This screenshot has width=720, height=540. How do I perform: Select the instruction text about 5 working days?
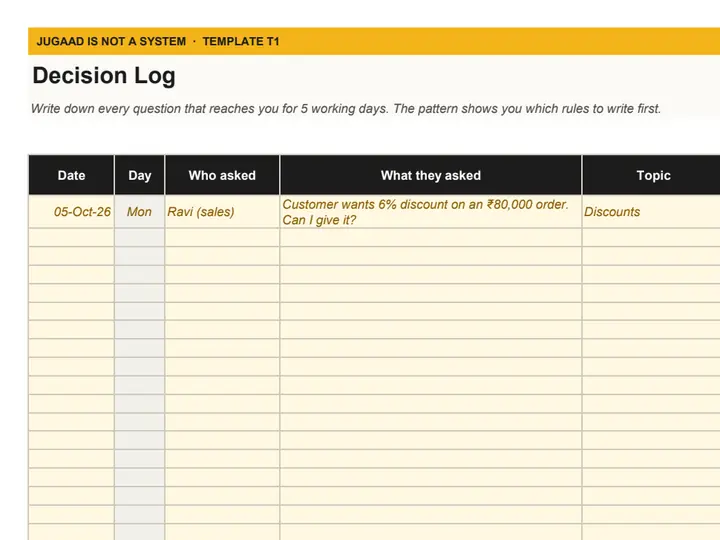coord(346,109)
